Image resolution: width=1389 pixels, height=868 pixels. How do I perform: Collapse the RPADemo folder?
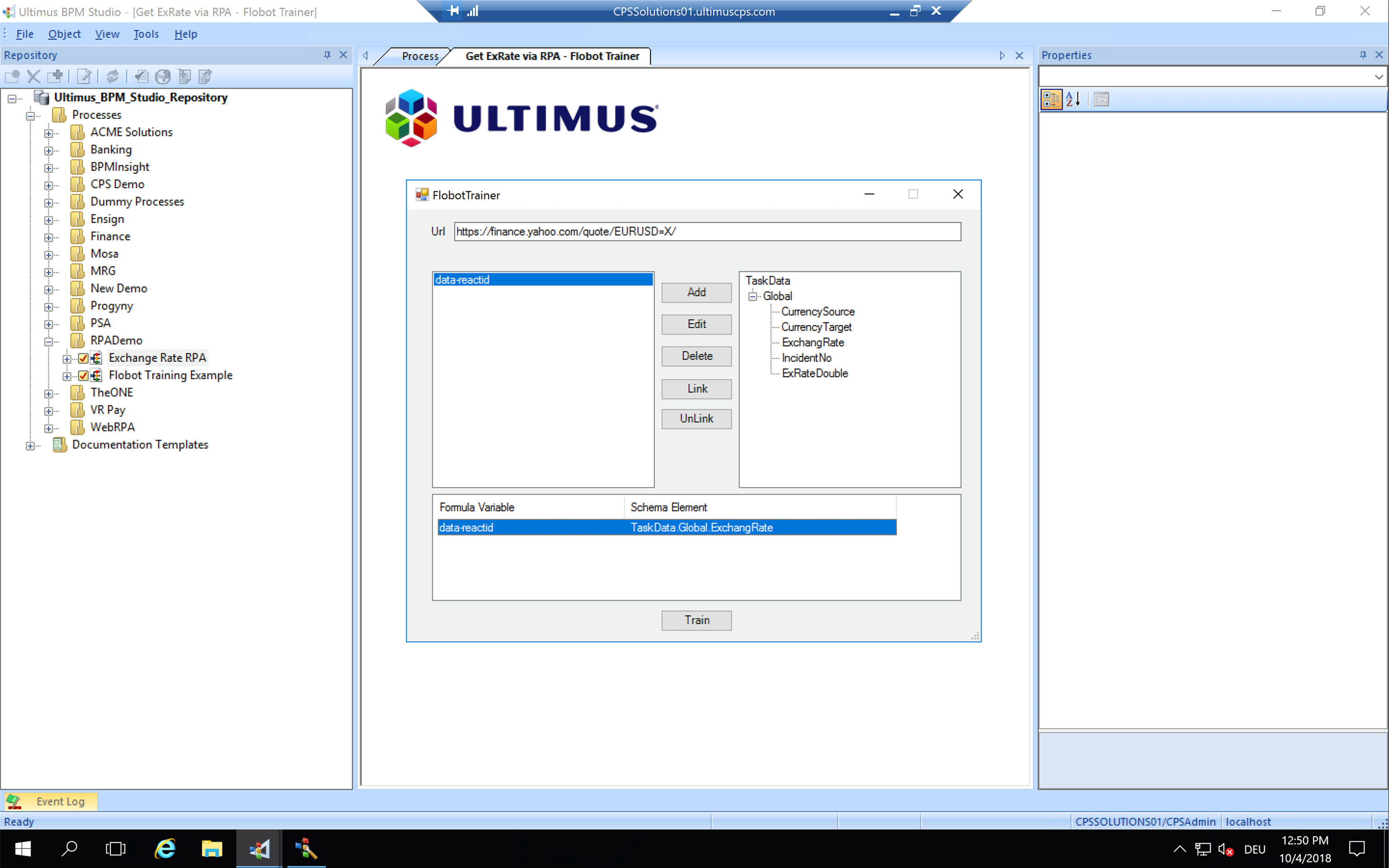tap(49, 342)
